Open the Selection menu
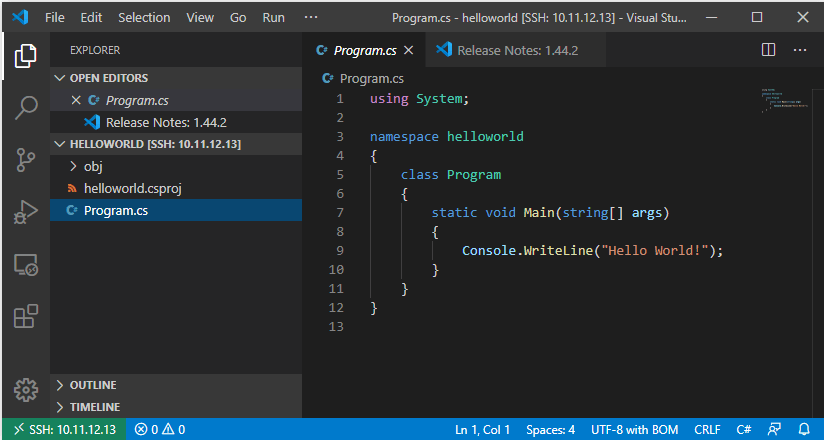824x440 pixels. coord(144,18)
